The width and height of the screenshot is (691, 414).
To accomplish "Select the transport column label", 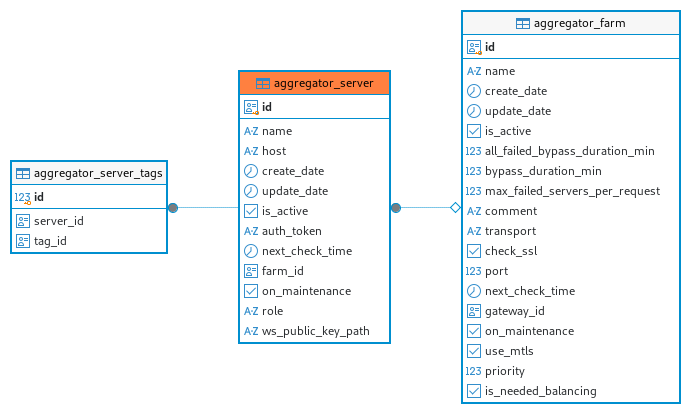I will click(510, 231).
